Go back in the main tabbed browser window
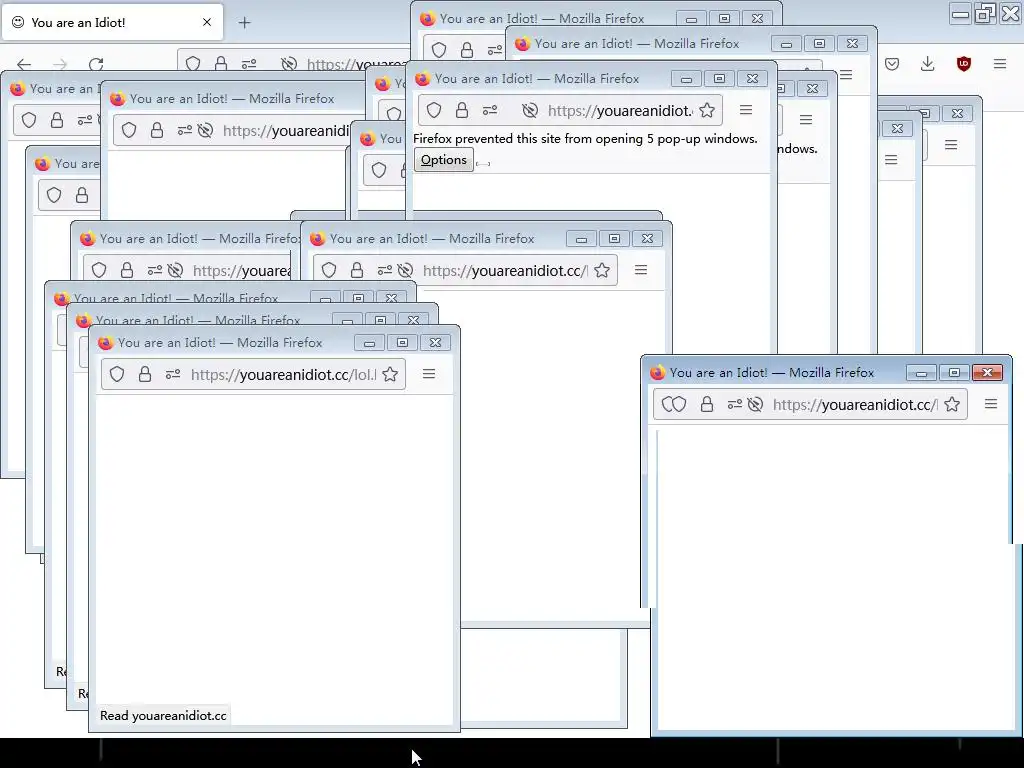 (24, 64)
